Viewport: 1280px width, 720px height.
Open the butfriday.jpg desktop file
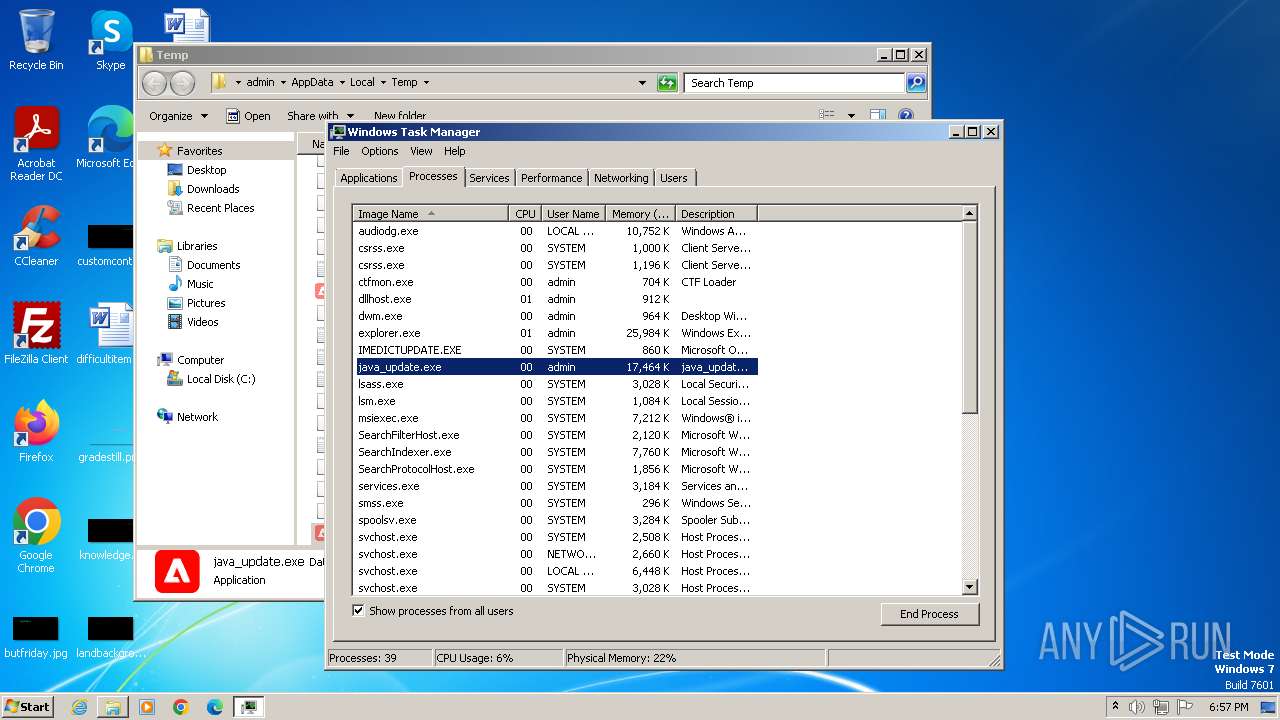click(x=36, y=637)
